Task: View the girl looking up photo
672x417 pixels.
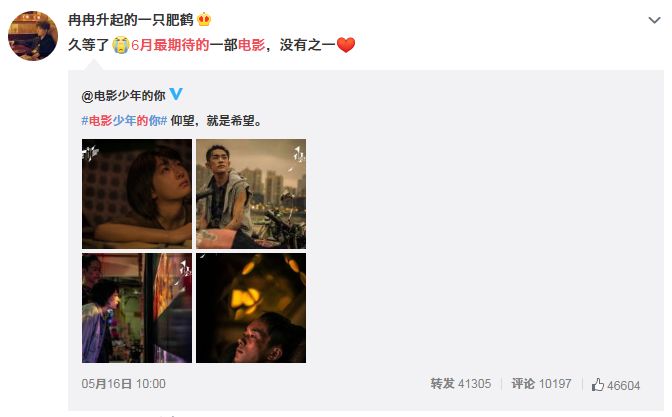Action: pyautogui.click(x=137, y=194)
